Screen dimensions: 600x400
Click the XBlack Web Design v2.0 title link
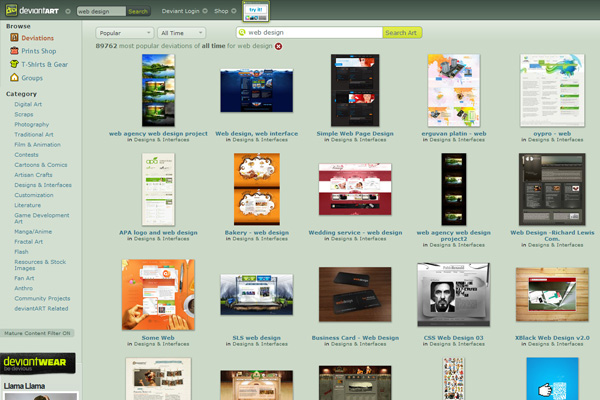pyautogui.click(x=552, y=338)
